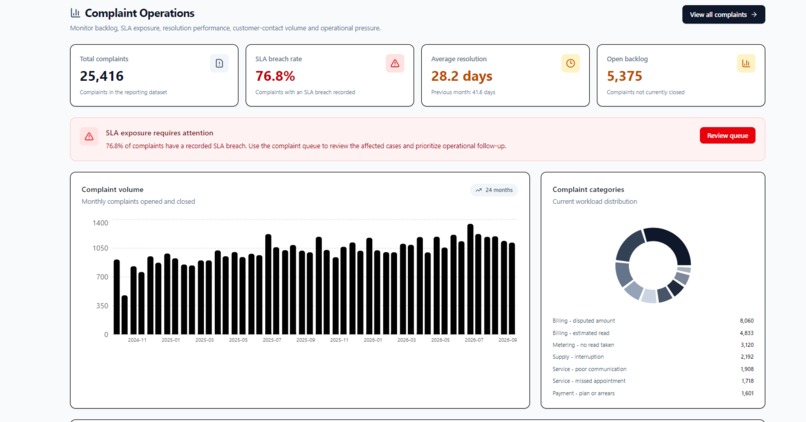The image size is (806, 422).
Task: Click the red Review queue button
Action: 727,136
